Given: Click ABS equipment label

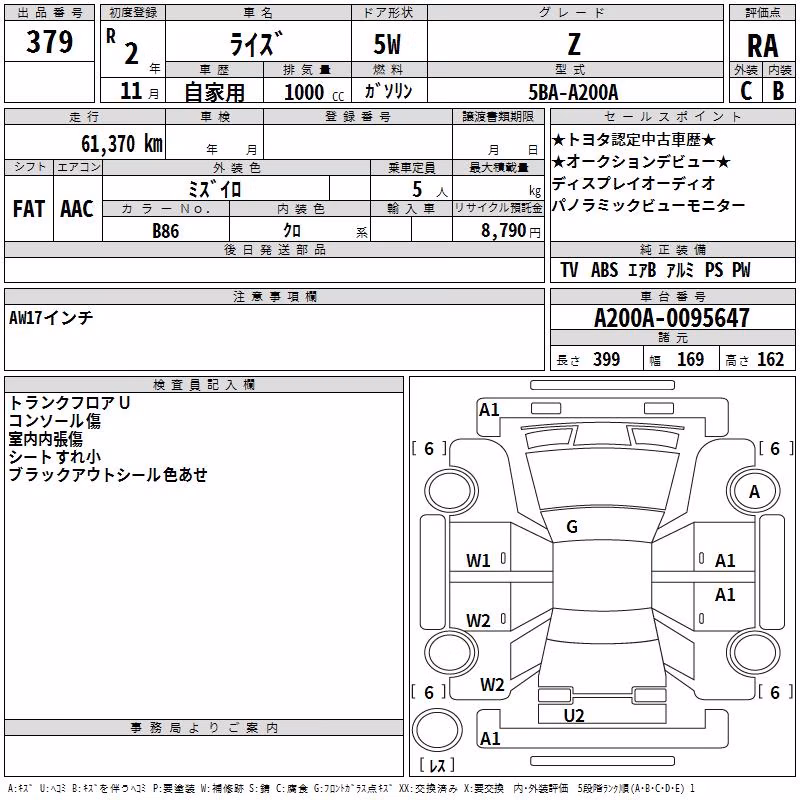Looking at the screenshot, I should point(605,270).
